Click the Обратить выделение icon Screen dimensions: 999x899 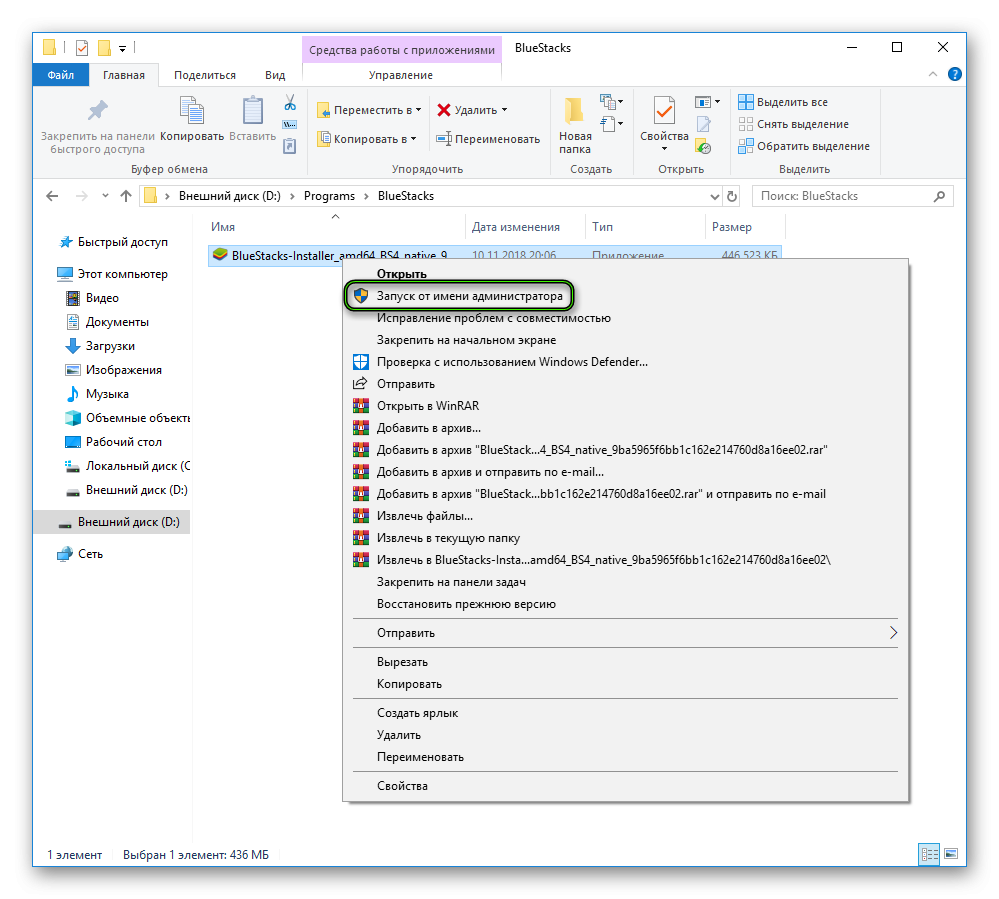click(745, 147)
